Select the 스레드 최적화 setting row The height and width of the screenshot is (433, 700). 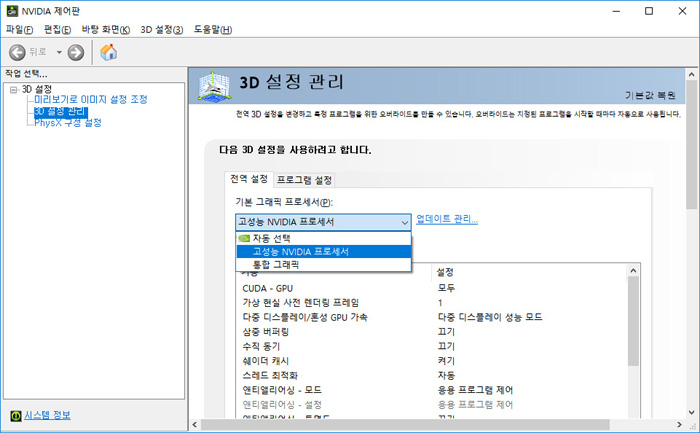(x=431, y=375)
